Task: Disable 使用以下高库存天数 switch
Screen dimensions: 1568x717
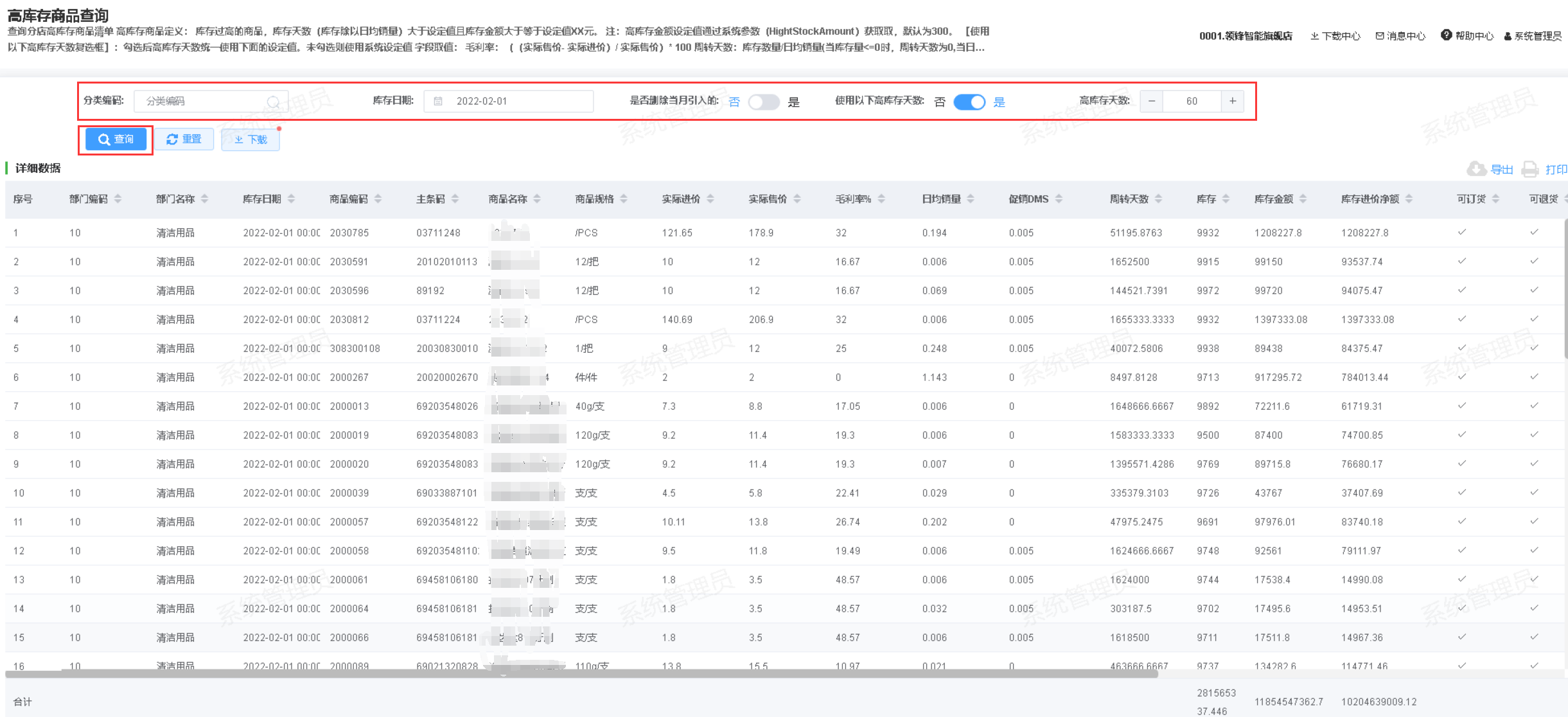Action: pos(969,102)
